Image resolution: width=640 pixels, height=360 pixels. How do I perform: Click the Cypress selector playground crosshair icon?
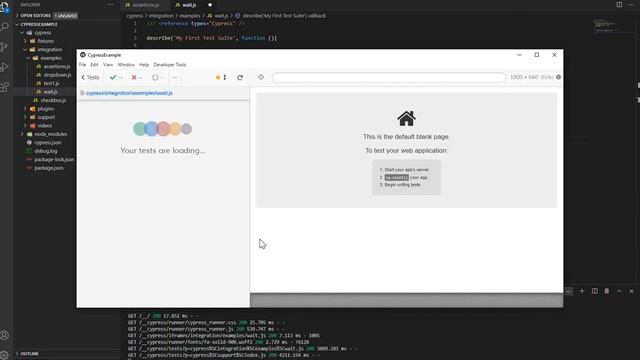(261, 77)
